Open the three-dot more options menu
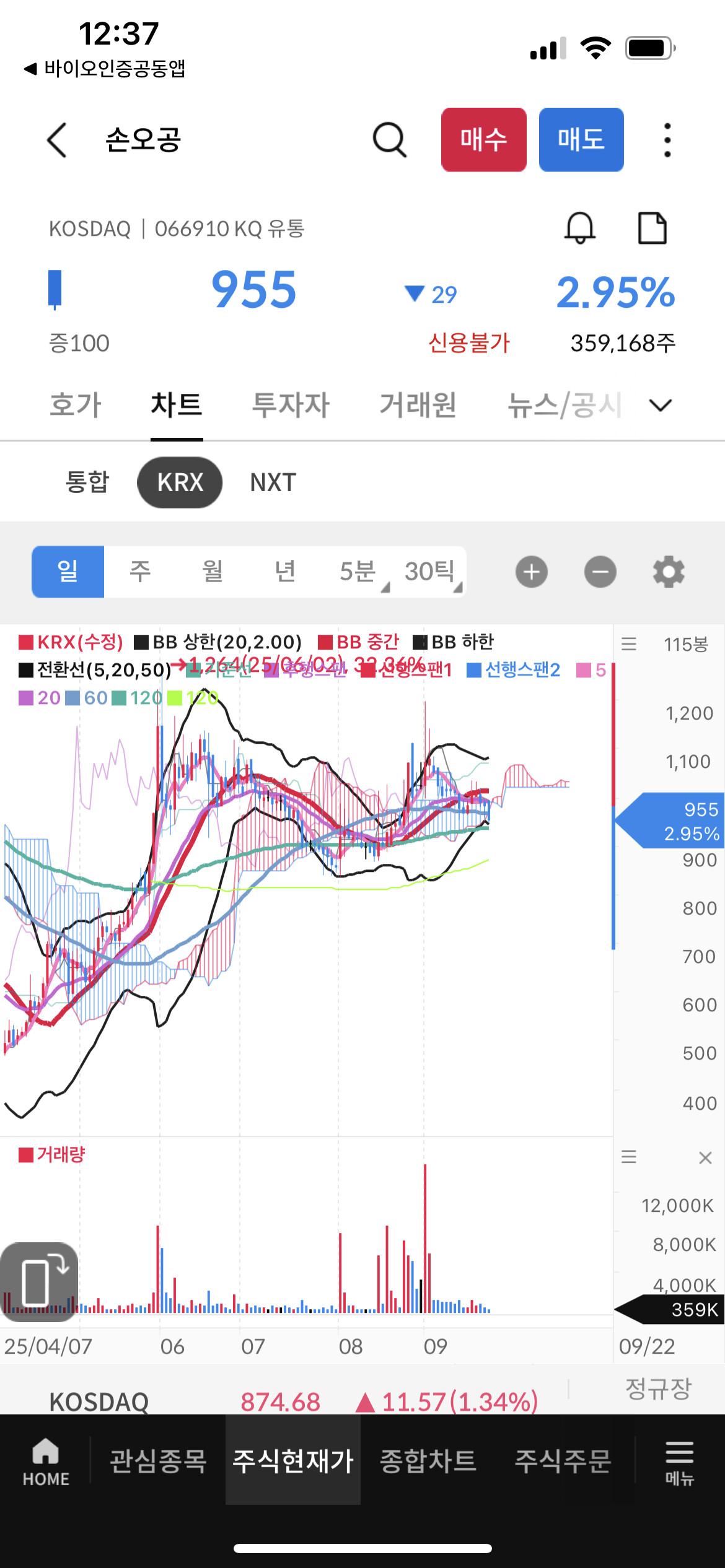Viewport: 725px width, 1568px height. 667,140
